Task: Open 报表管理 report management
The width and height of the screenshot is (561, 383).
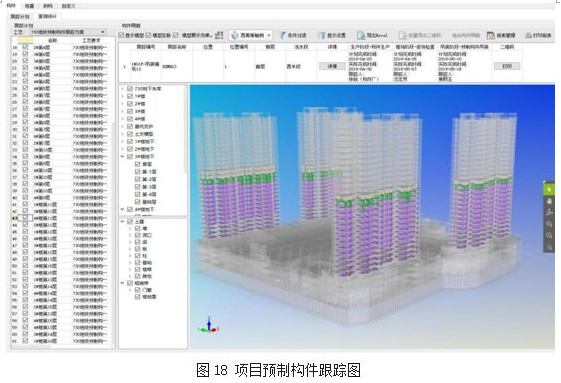Action: click(501, 35)
